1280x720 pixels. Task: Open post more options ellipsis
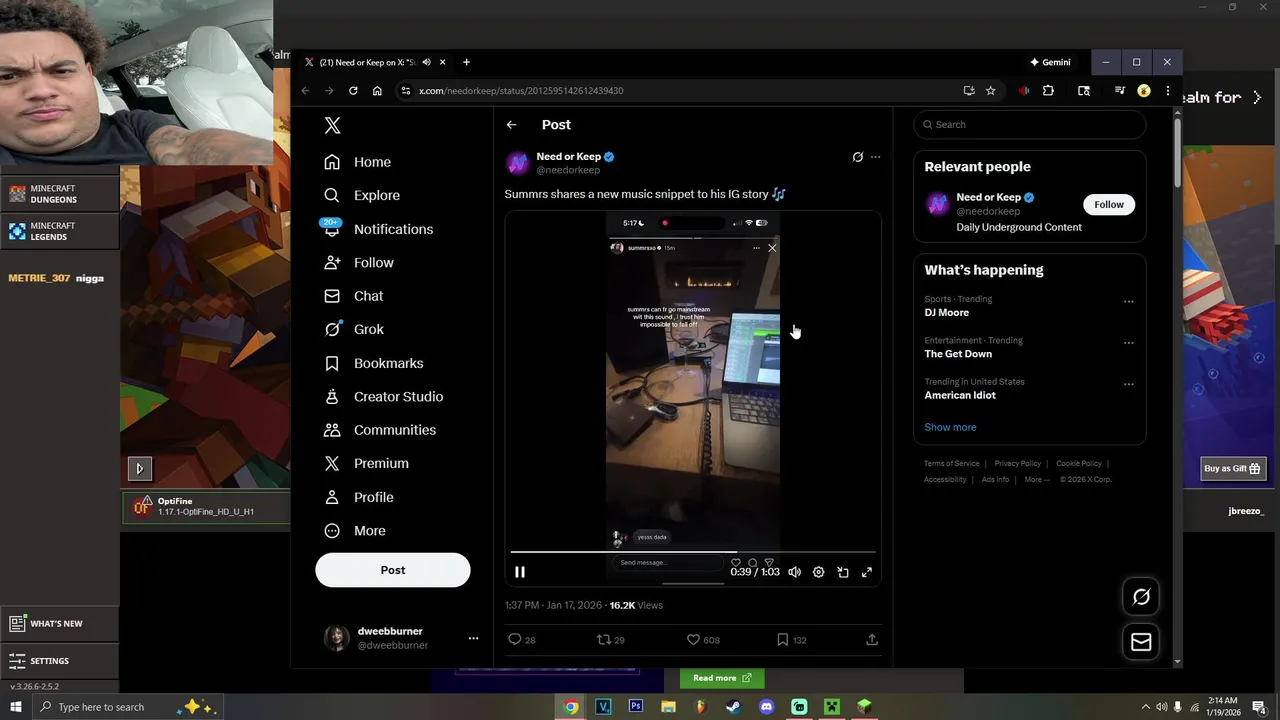tap(875, 157)
